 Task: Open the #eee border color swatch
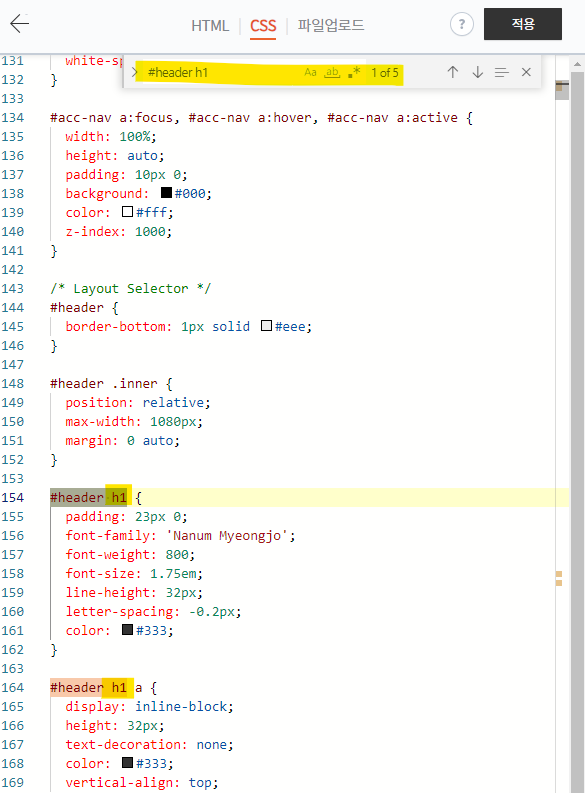coord(266,326)
